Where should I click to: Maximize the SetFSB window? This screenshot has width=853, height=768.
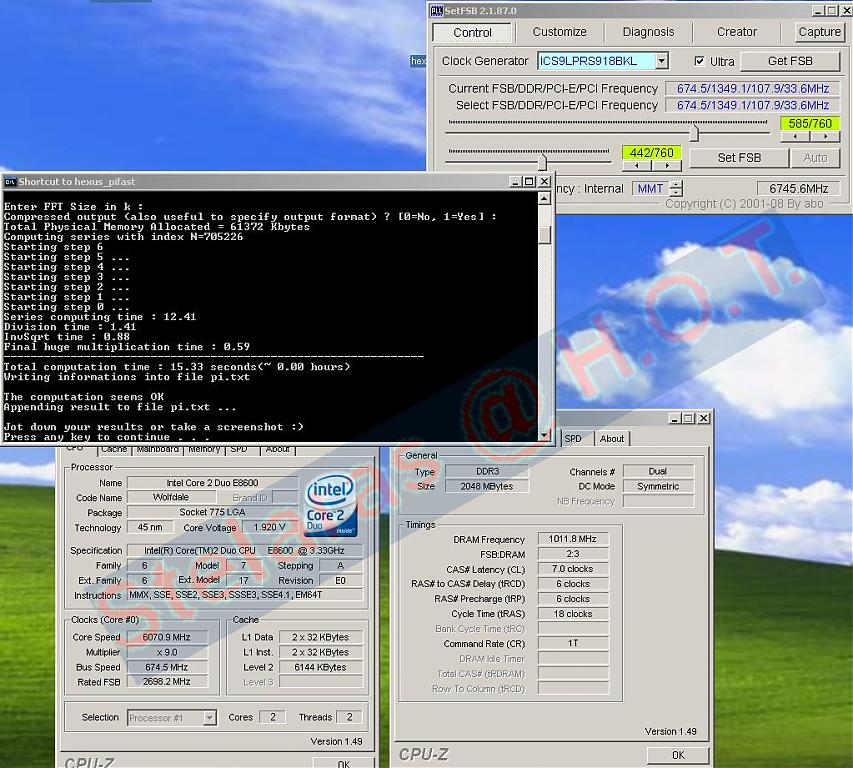(x=832, y=10)
